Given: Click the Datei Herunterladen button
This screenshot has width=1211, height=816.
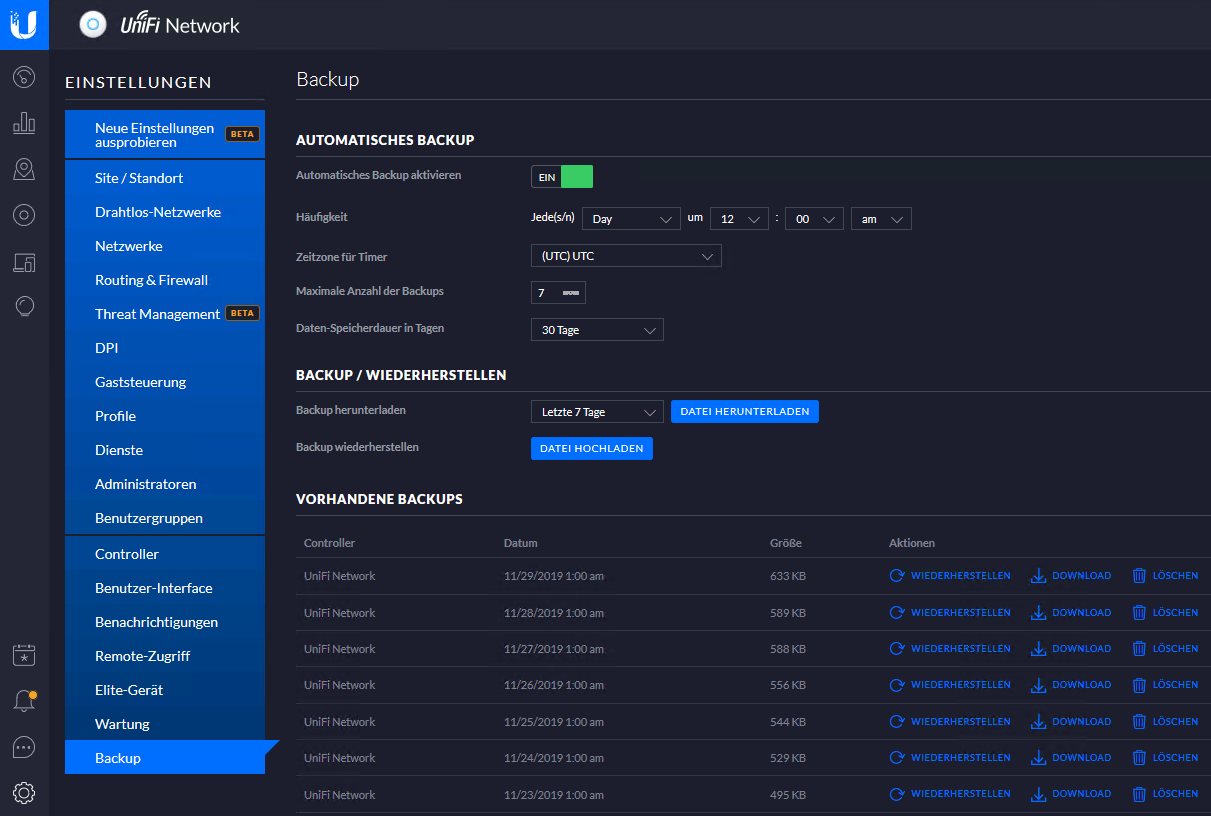Looking at the screenshot, I should click(744, 412).
